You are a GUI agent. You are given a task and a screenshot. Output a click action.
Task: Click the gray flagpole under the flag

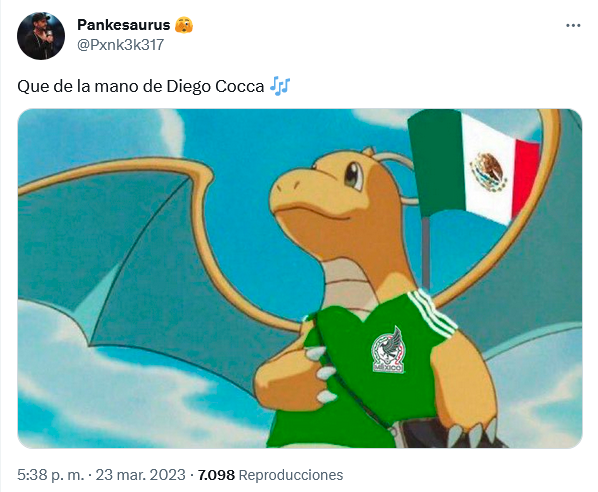(426, 252)
